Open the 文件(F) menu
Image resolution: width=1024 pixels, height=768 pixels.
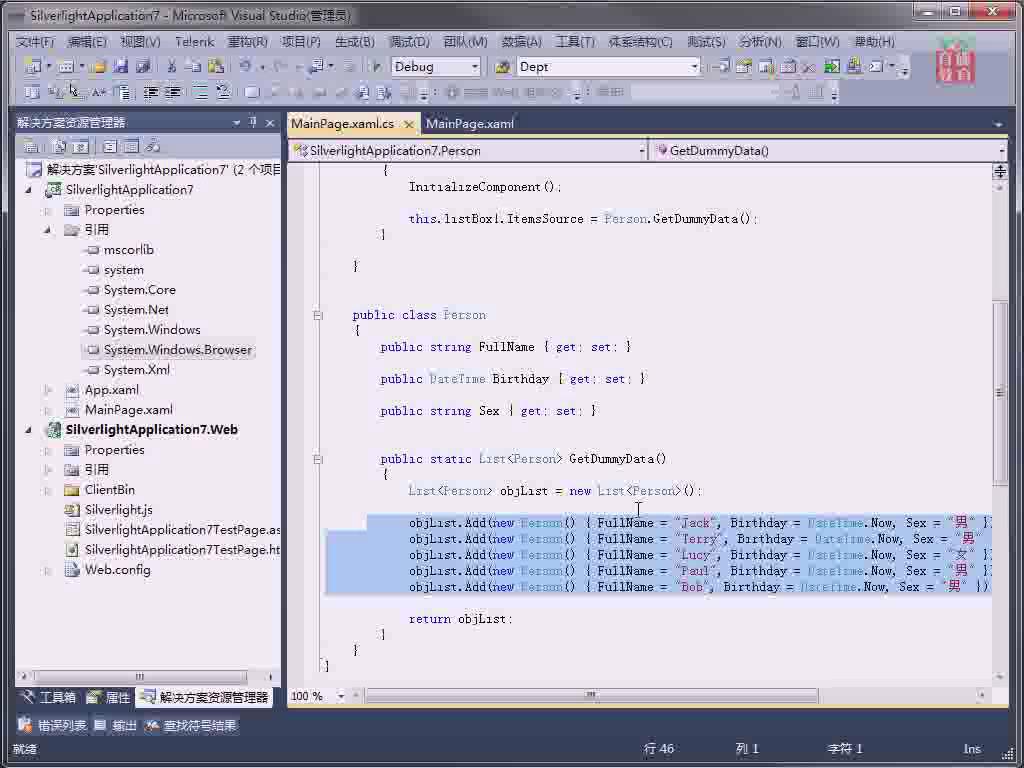[x=35, y=42]
